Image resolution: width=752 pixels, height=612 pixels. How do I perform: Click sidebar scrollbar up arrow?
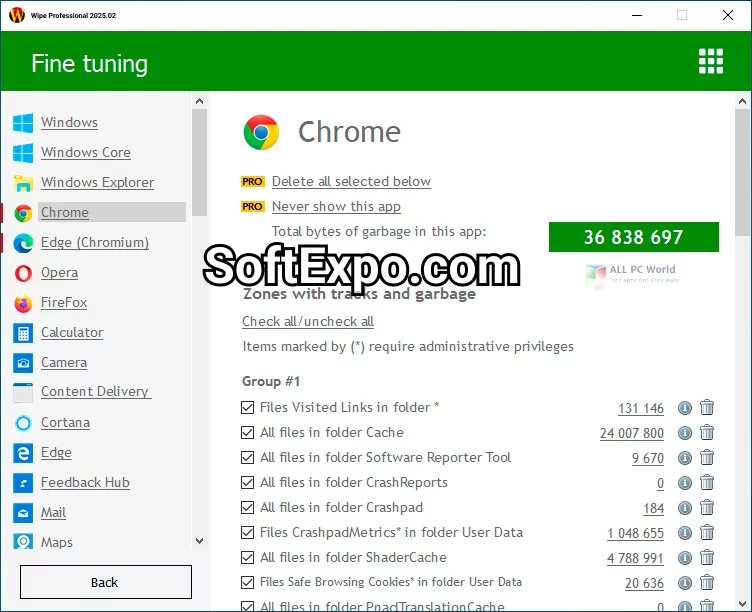[200, 101]
